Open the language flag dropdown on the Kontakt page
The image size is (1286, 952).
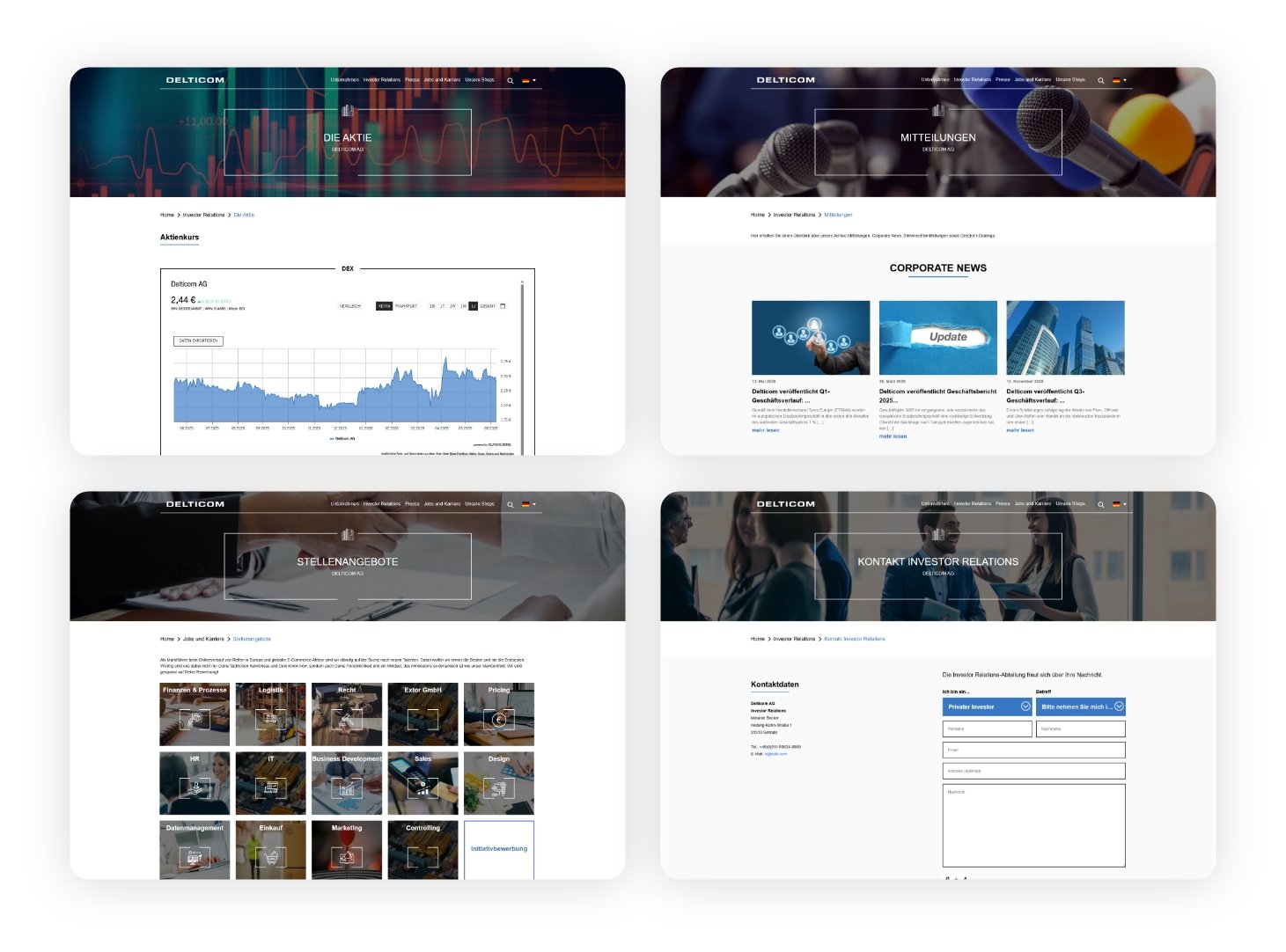[1119, 504]
